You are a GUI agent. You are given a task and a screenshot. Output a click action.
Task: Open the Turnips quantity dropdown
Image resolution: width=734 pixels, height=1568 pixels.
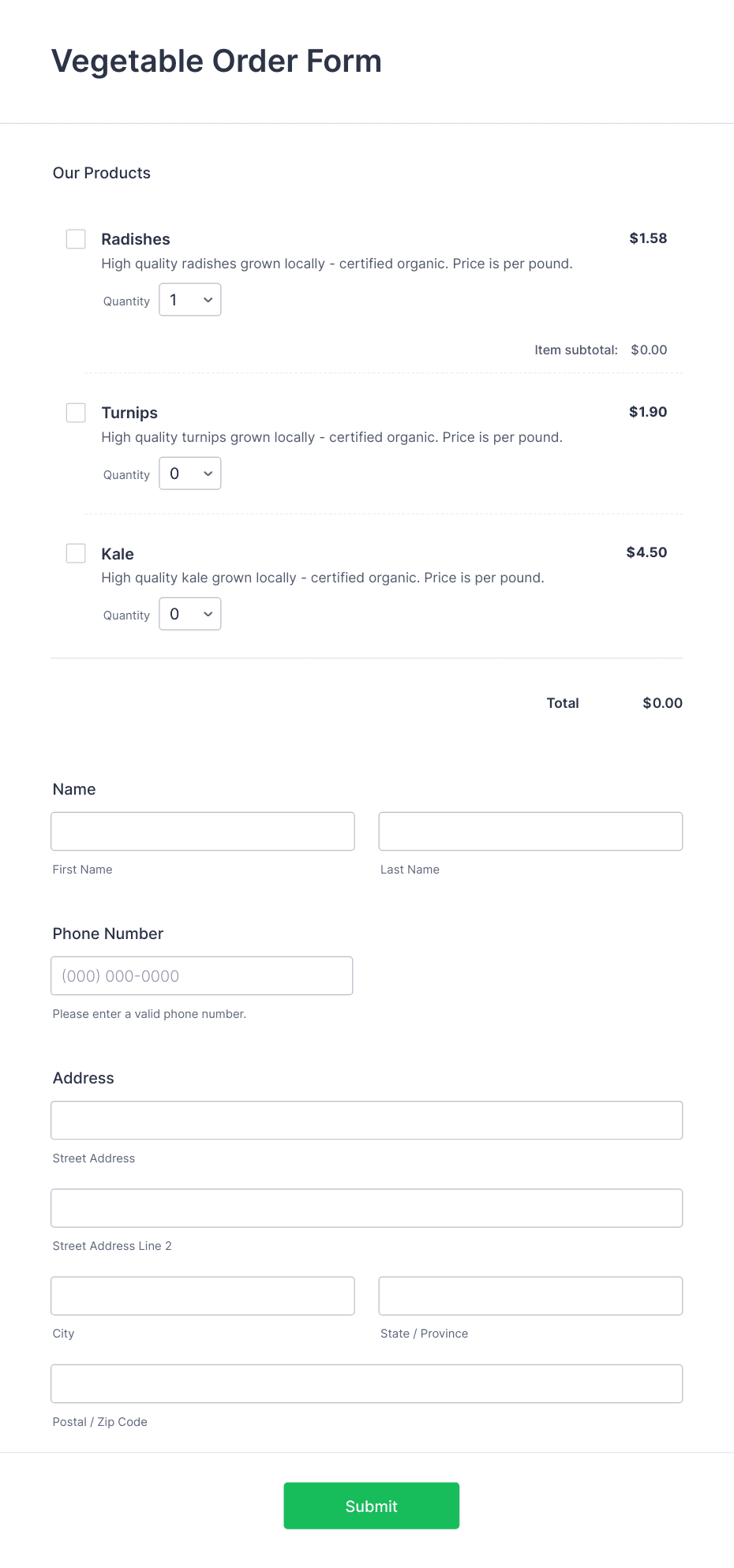[189, 473]
